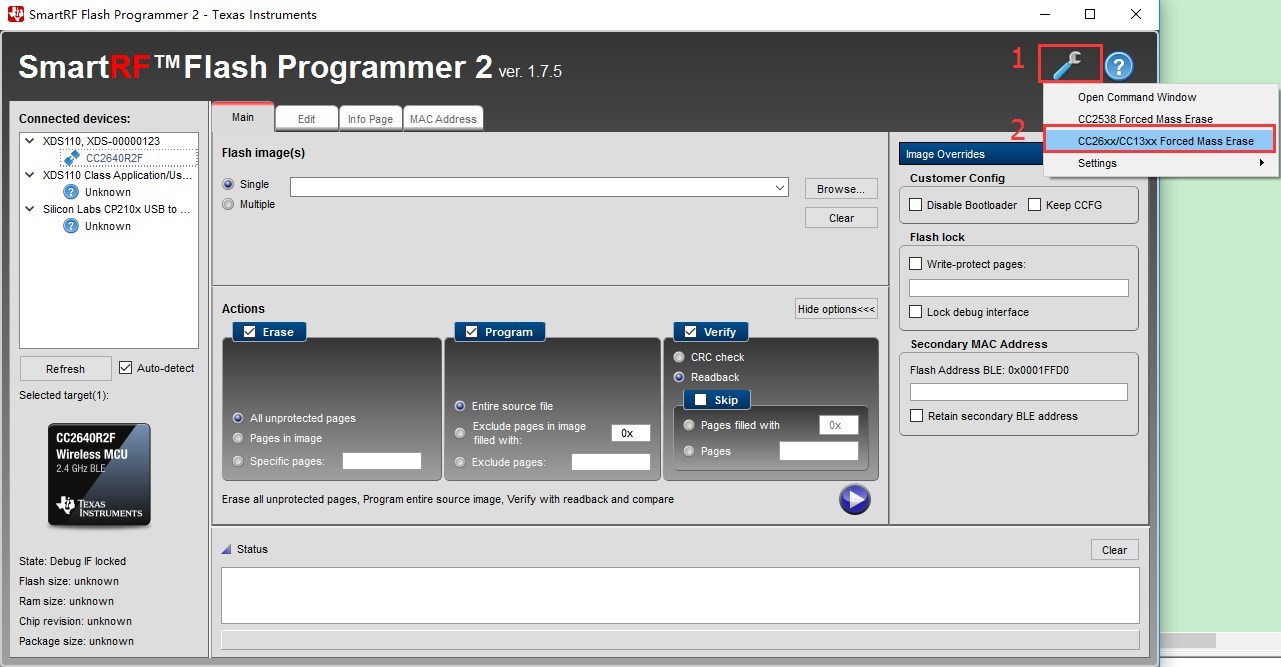Select the Single flash image radio button
The width and height of the screenshot is (1281, 667).
coord(229,184)
